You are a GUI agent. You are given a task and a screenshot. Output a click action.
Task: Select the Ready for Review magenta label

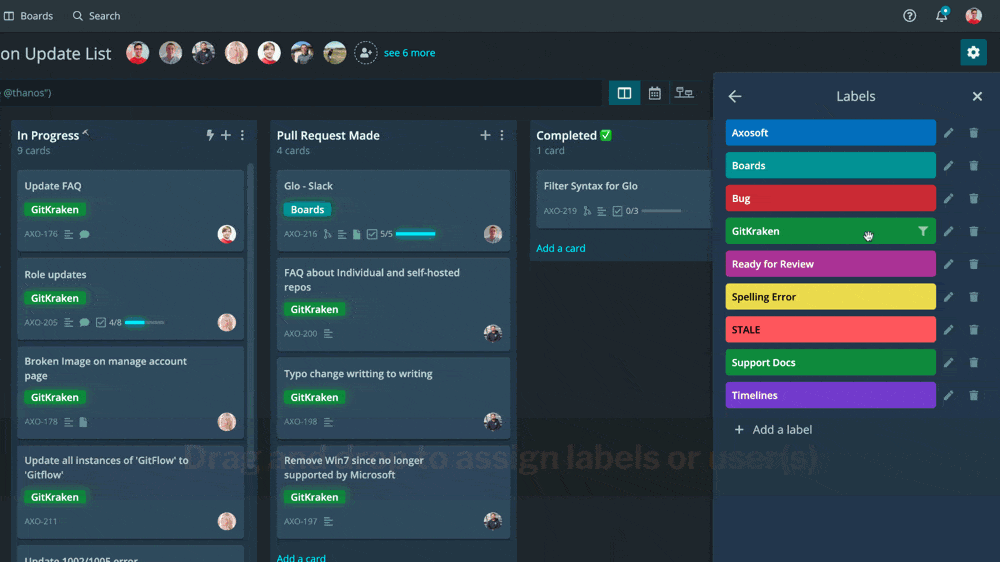click(x=830, y=264)
